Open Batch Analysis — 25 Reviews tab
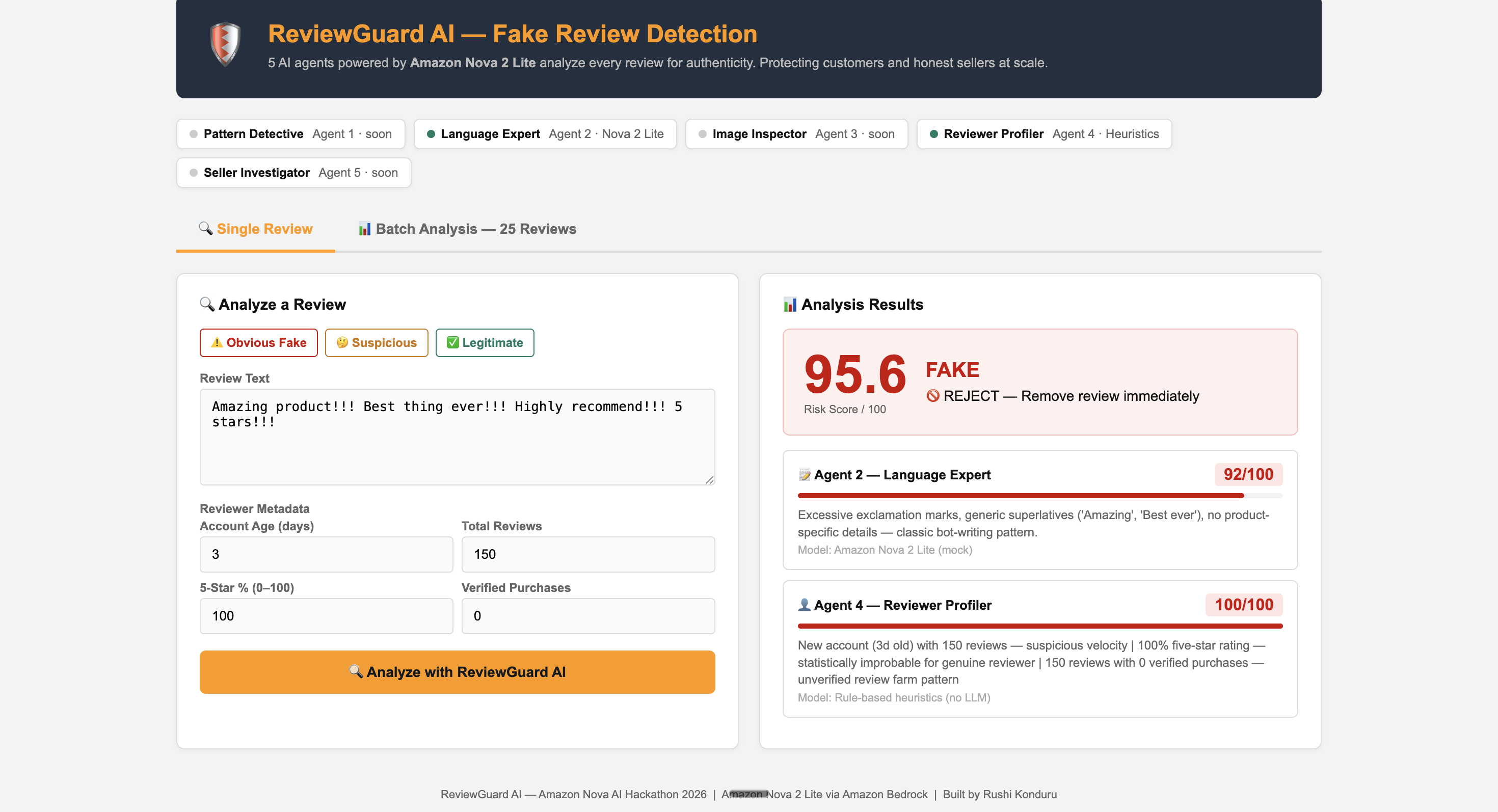Image resolution: width=1498 pixels, height=812 pixels. (x=467, y=229)
